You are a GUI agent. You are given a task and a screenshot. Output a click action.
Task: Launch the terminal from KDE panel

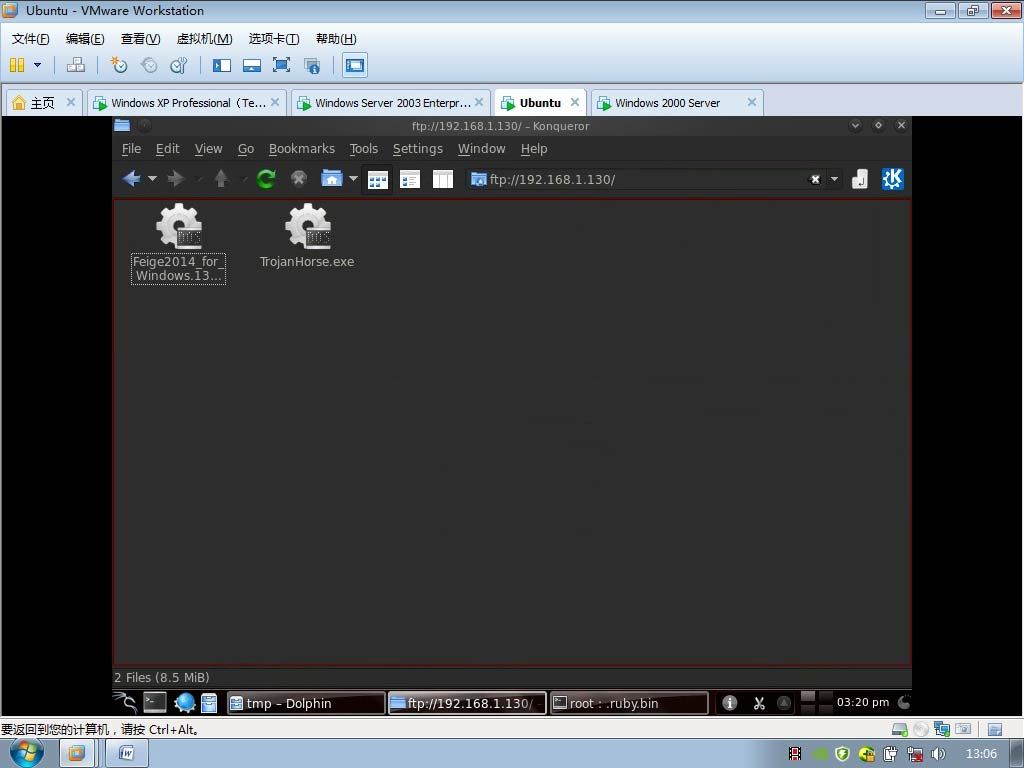[155, 703]
